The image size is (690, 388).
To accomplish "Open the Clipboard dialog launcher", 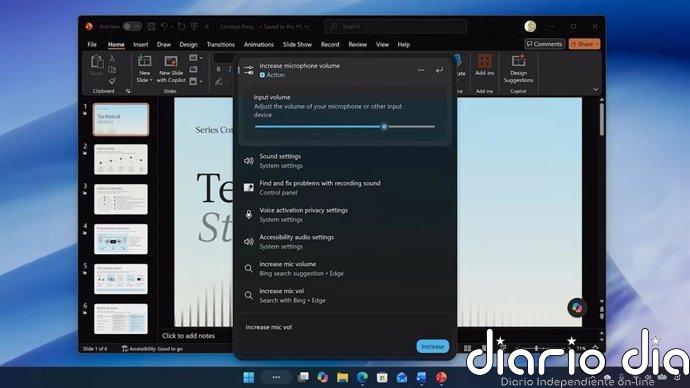I will (x=128, y=91).
